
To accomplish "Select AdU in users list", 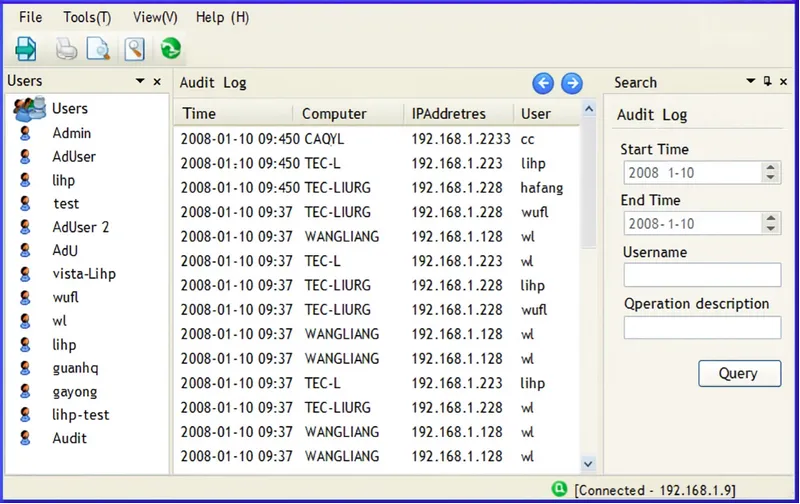I will point(65,250).
